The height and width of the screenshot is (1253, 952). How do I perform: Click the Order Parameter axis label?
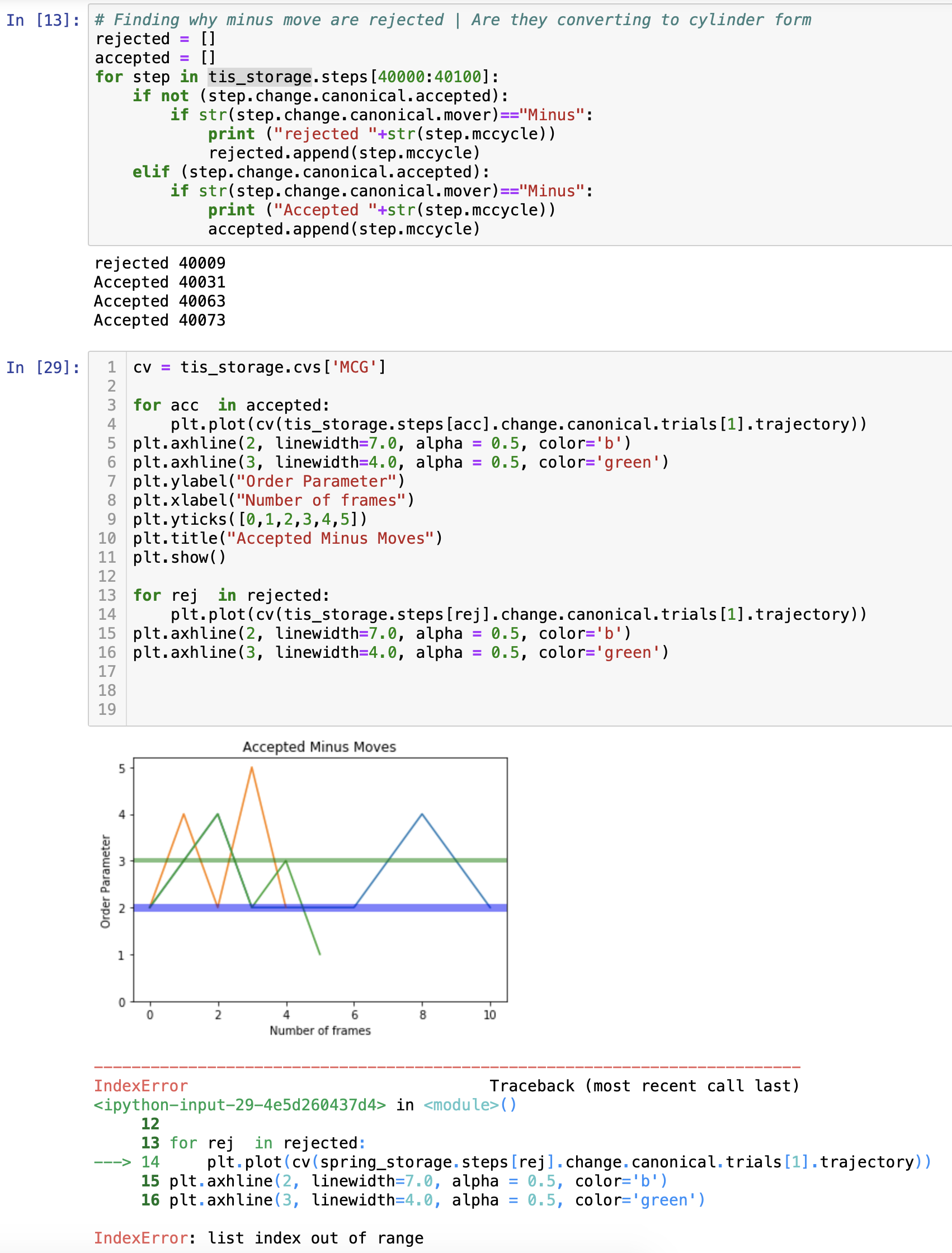[x=106, y=880]
